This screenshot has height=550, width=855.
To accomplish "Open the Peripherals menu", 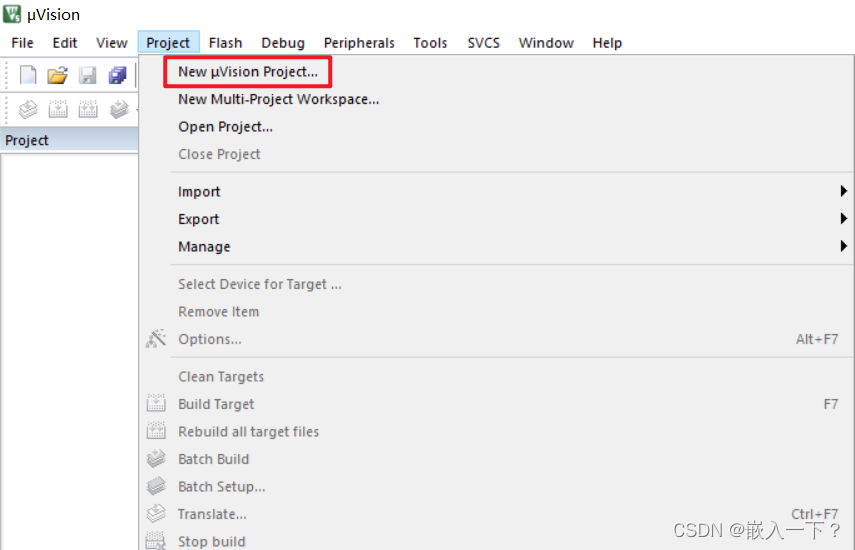I will (359, 43).
